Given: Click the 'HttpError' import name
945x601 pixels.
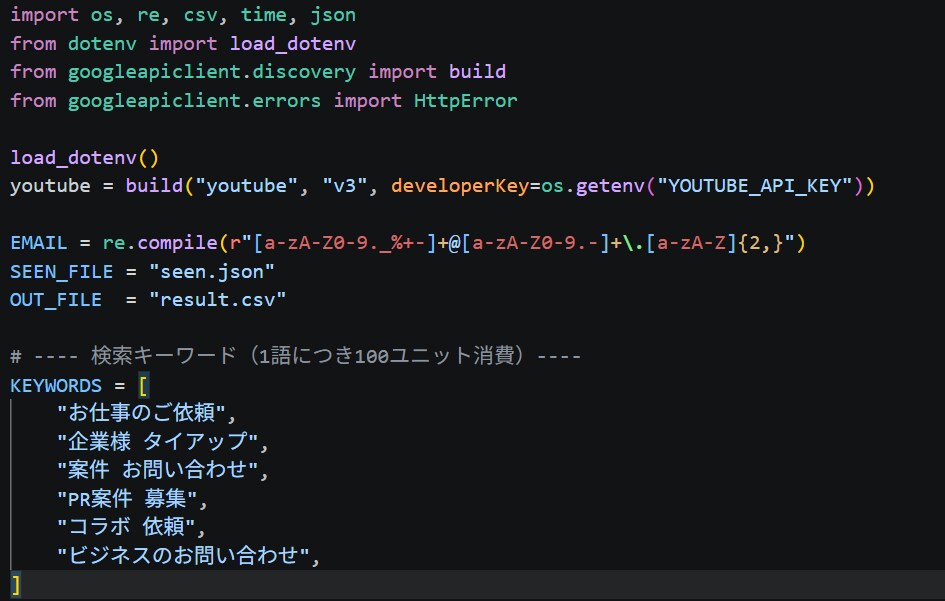Looking at the screenshot, I should (x=465, y=100).
